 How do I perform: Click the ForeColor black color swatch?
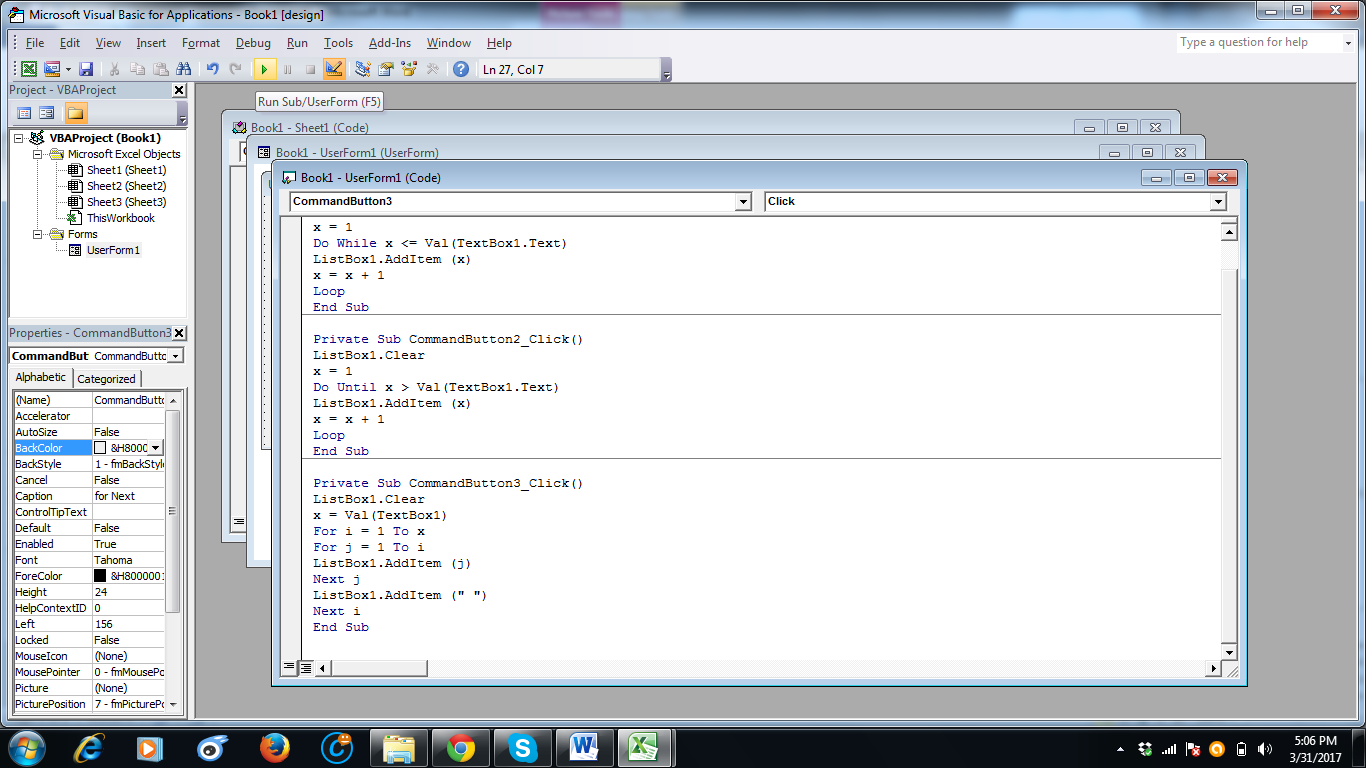[x=100, y=576]
